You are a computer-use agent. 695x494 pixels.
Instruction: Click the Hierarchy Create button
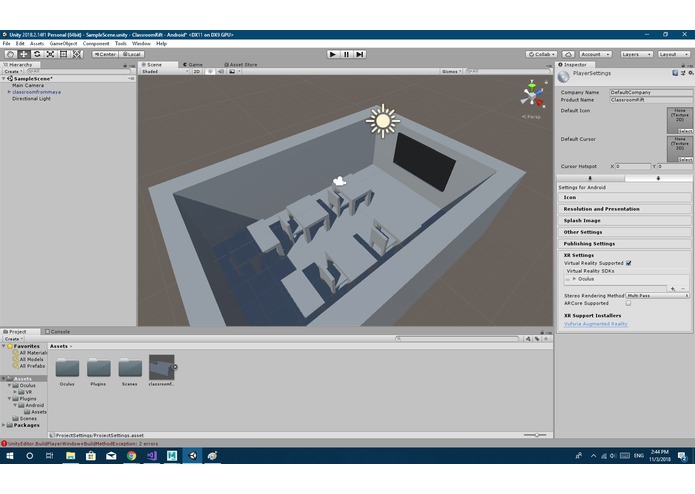click(13, 71)
